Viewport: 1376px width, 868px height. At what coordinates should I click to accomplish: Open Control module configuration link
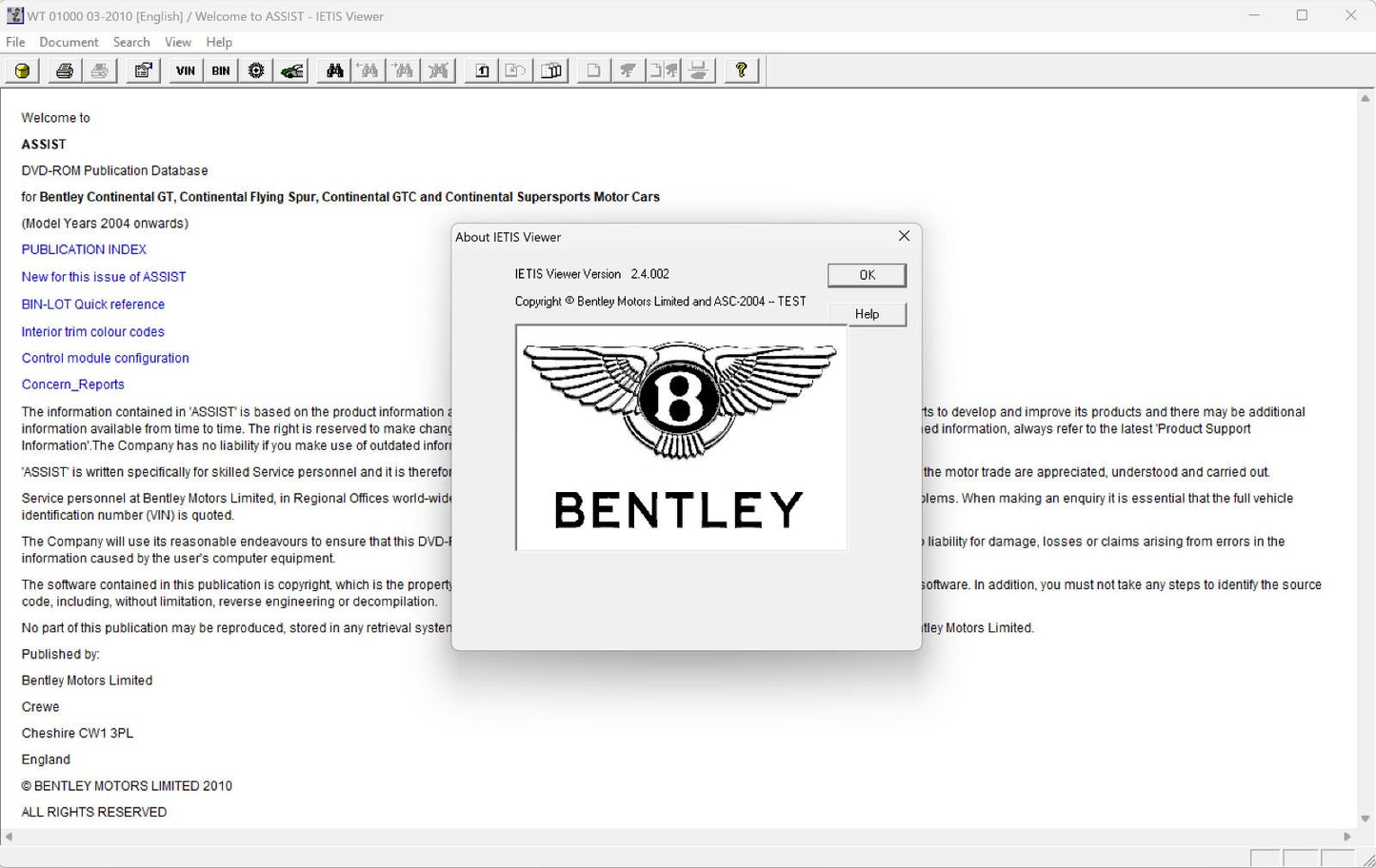[x=105, y=358]
